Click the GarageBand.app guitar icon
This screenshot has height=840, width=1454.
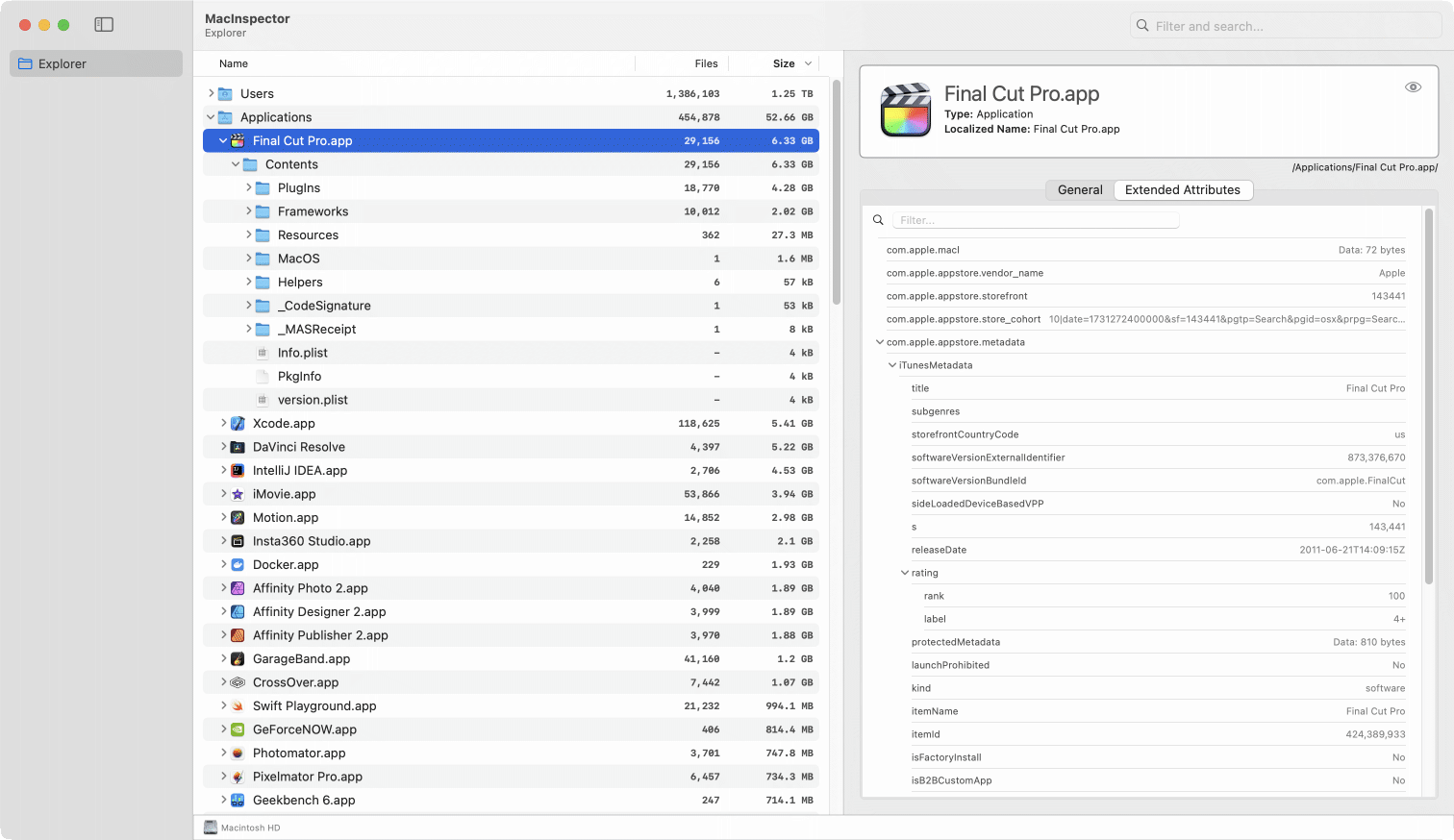(x=238, y=658)
